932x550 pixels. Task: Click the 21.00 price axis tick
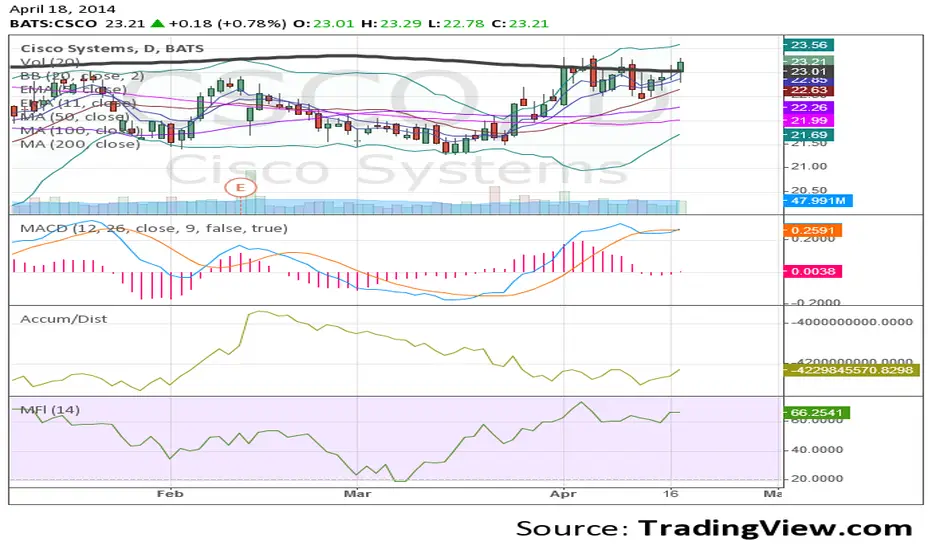tap(809, 166)
